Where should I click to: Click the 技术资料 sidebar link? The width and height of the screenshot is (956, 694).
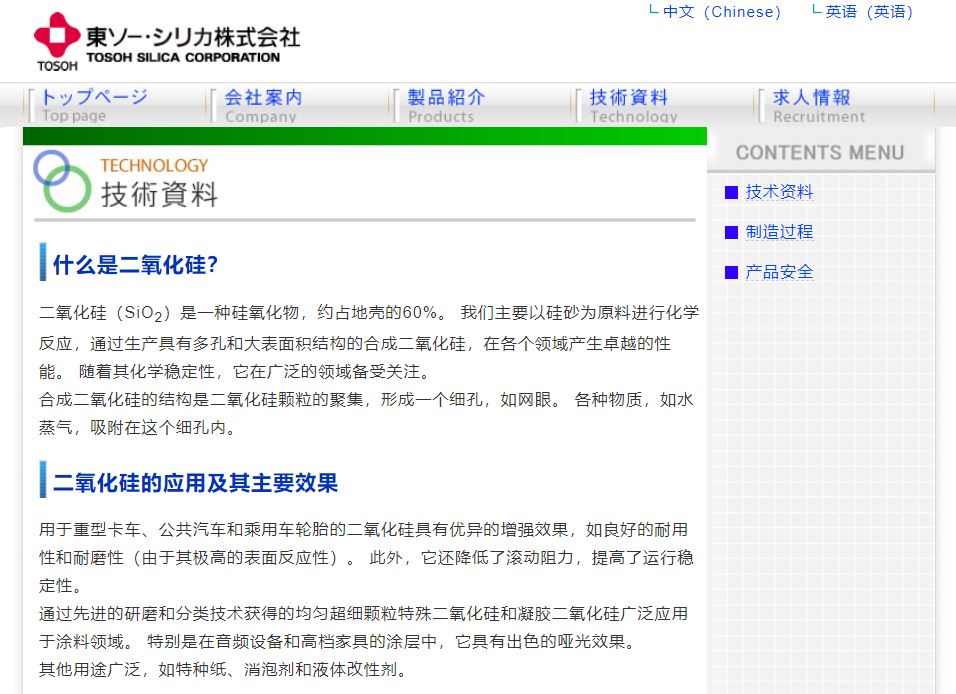779,192
